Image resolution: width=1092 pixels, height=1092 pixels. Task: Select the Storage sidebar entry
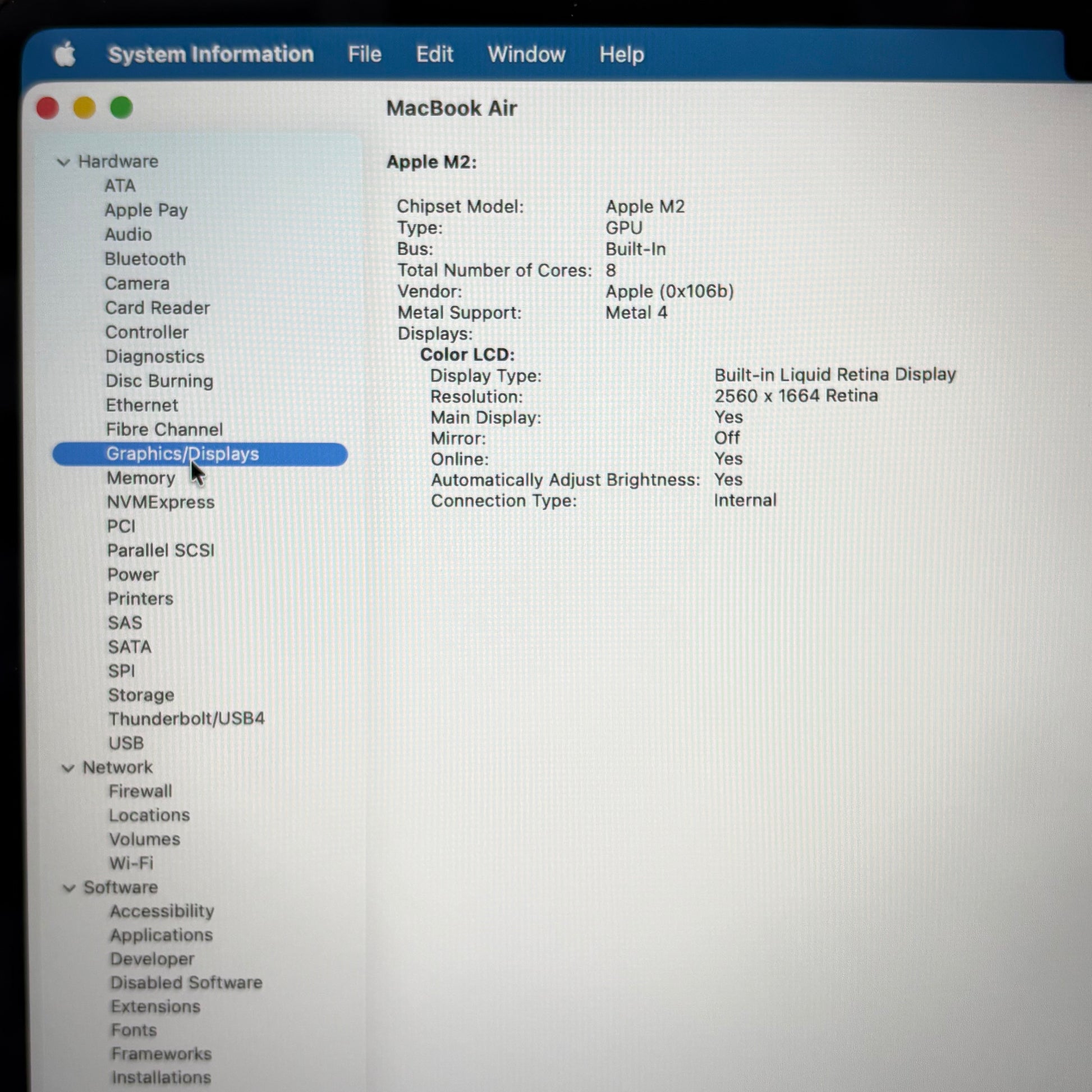(141, 695)
